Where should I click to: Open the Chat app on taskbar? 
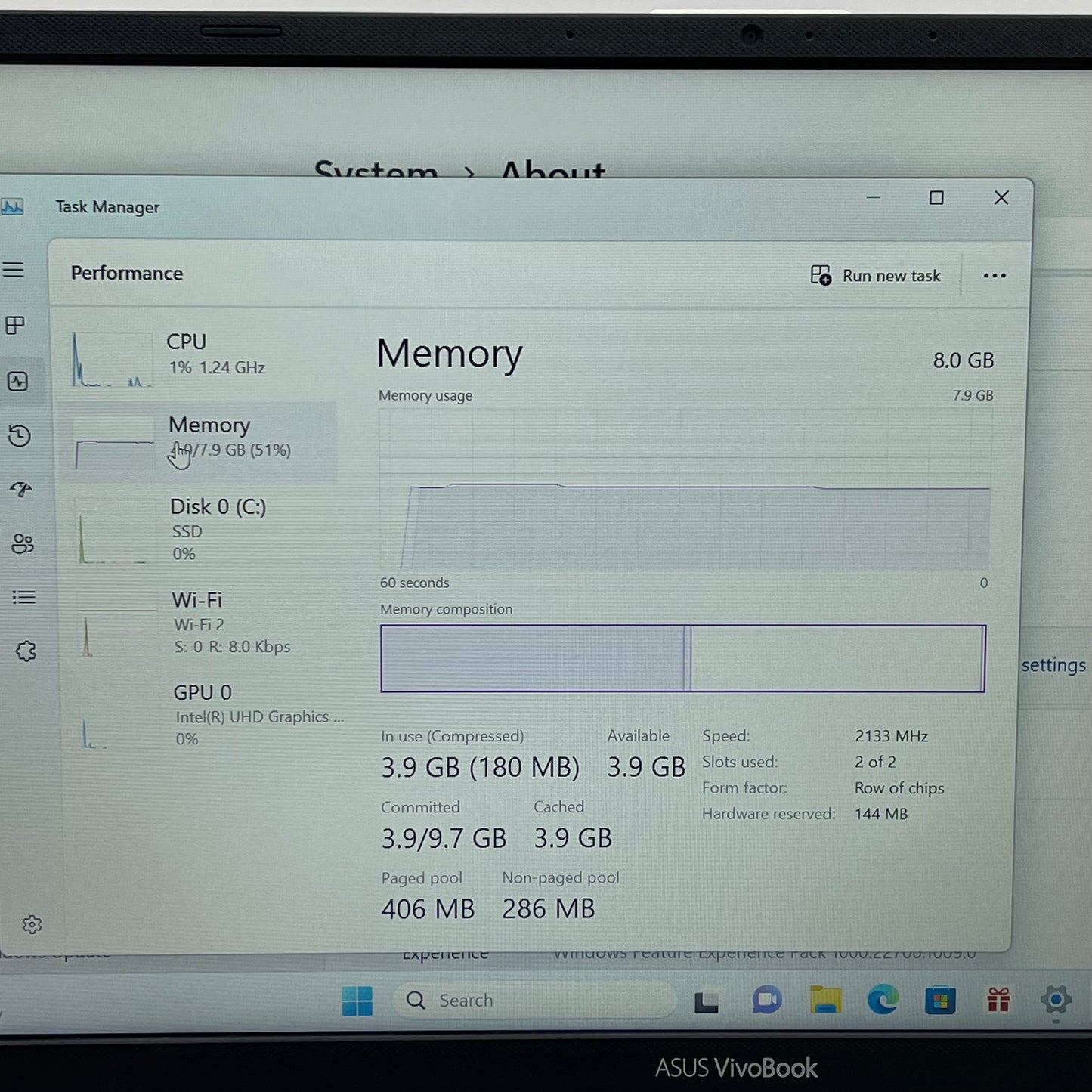[x=766, y=1001]
